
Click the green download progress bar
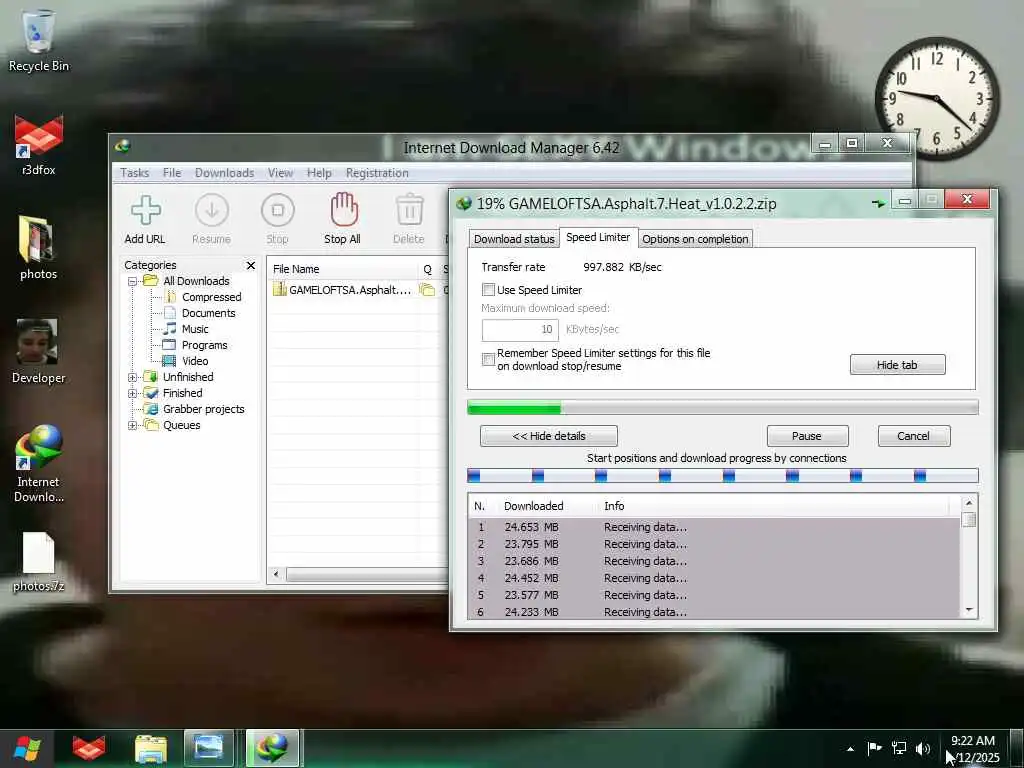tap(722, 408)
